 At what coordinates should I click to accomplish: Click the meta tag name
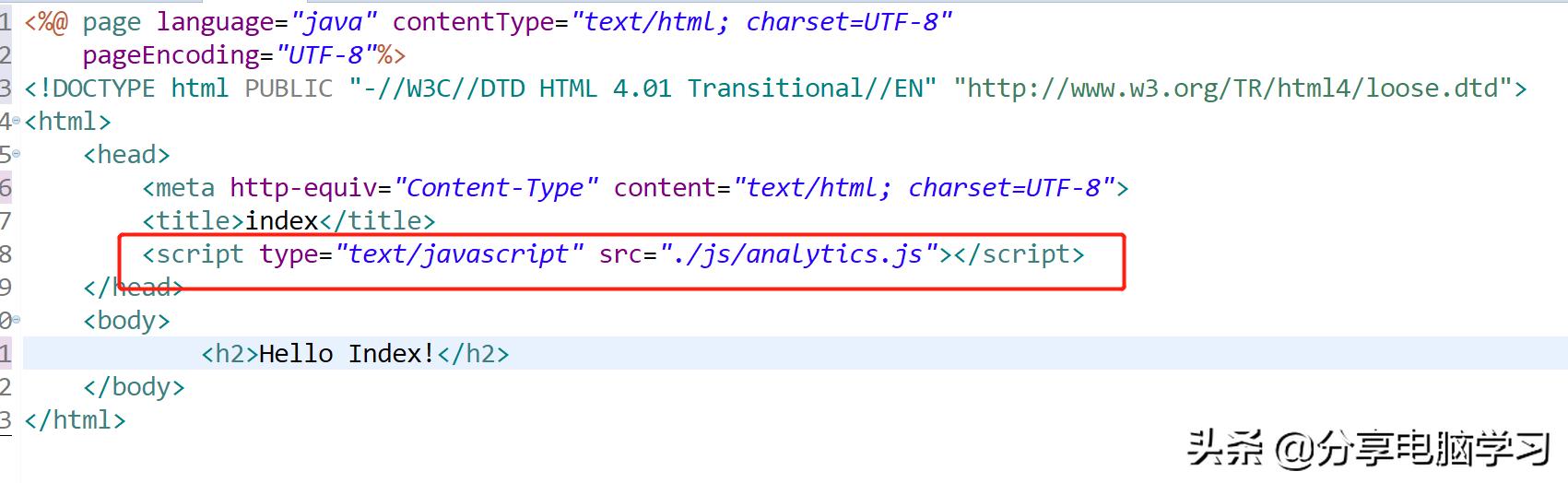point(184,188)
